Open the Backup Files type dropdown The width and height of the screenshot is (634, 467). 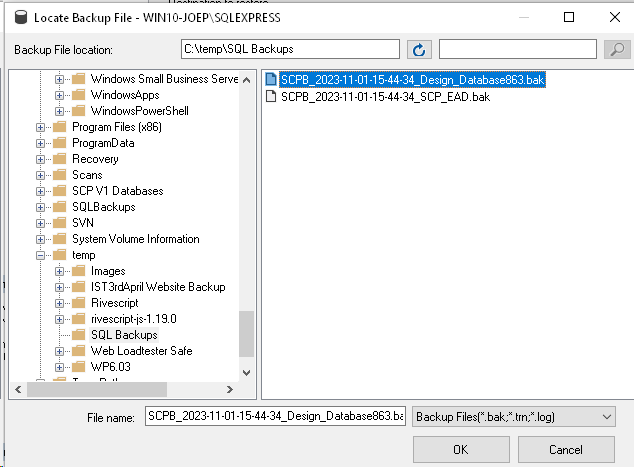514,416
